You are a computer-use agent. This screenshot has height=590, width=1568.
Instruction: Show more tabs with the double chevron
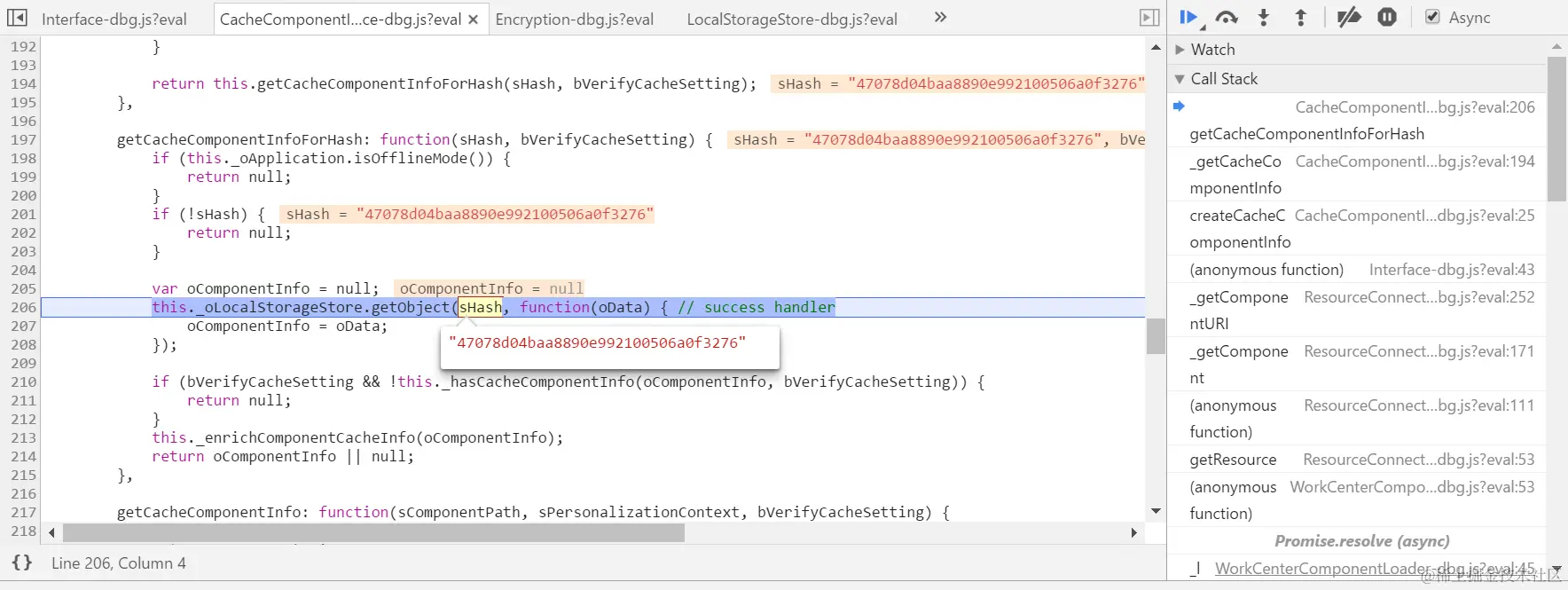click(940, 17)
